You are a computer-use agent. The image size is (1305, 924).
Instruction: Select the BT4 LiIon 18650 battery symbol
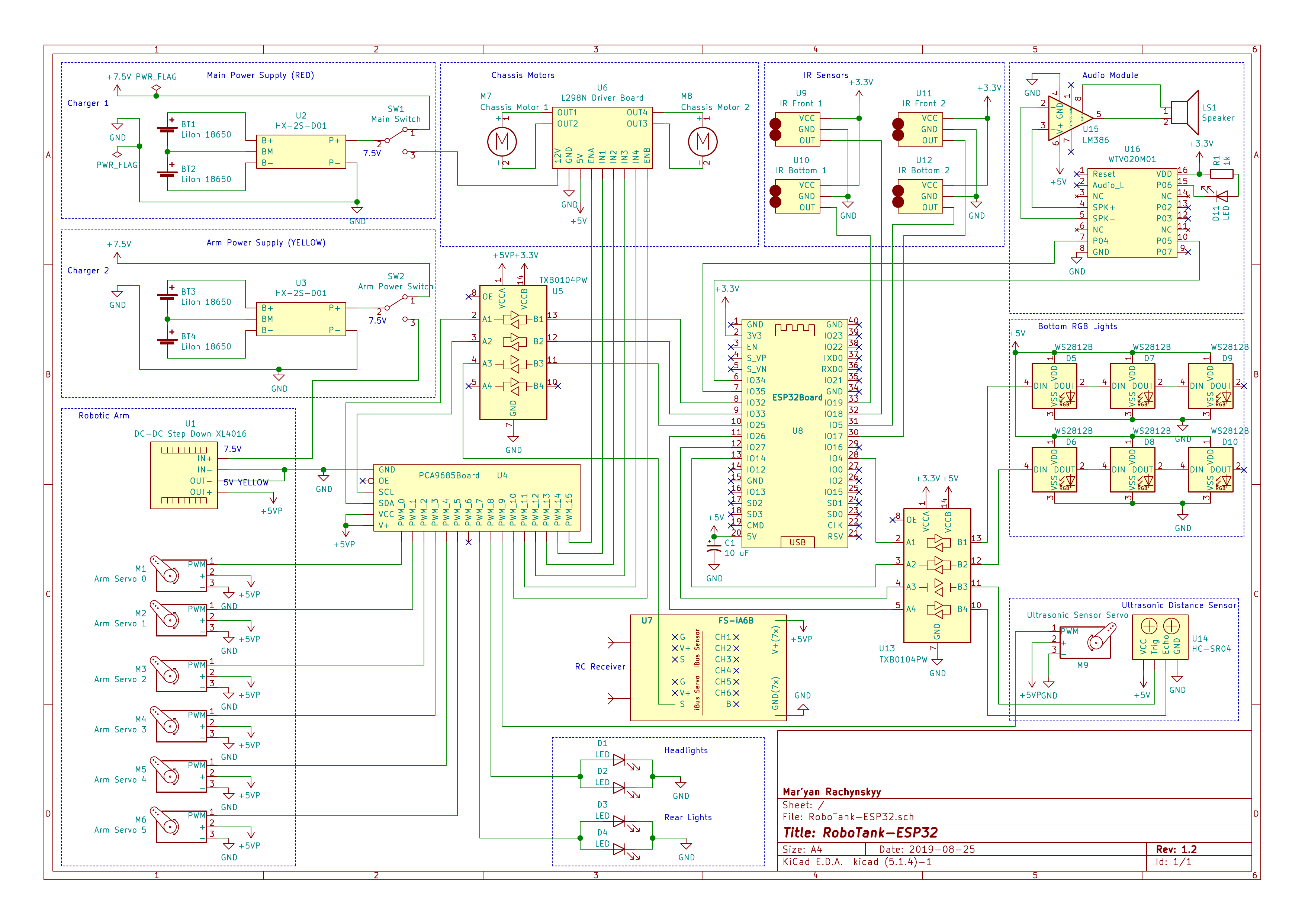(167, 341)
